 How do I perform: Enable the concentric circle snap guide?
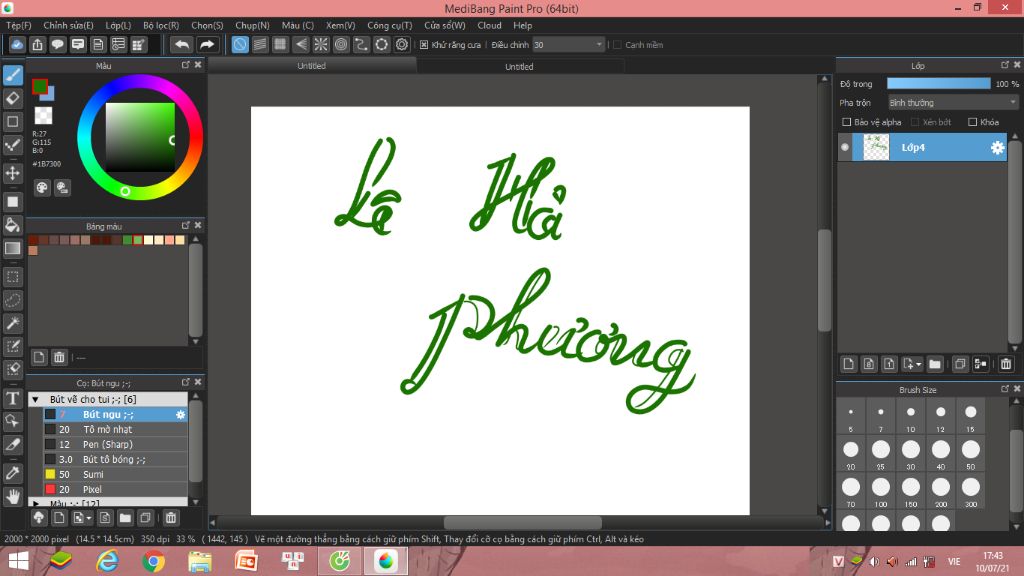341,44
